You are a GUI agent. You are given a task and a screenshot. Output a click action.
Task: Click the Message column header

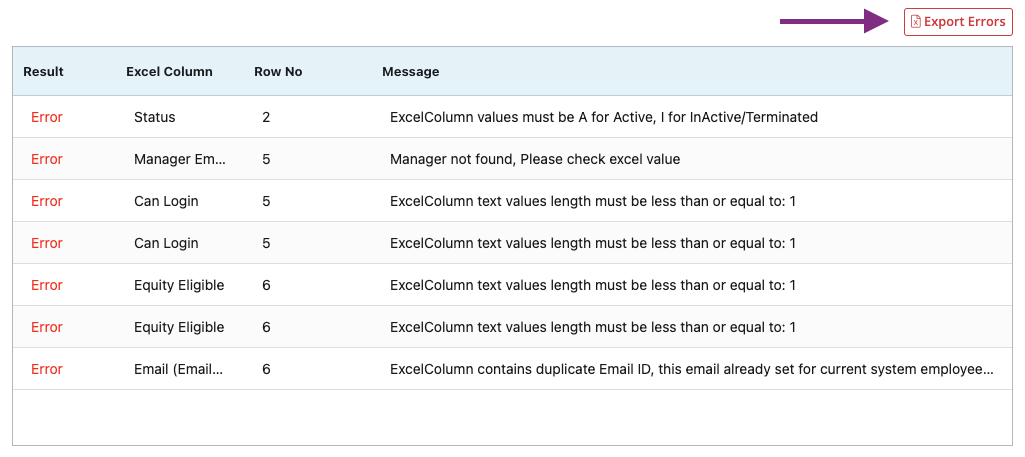(x=411, y=72)
